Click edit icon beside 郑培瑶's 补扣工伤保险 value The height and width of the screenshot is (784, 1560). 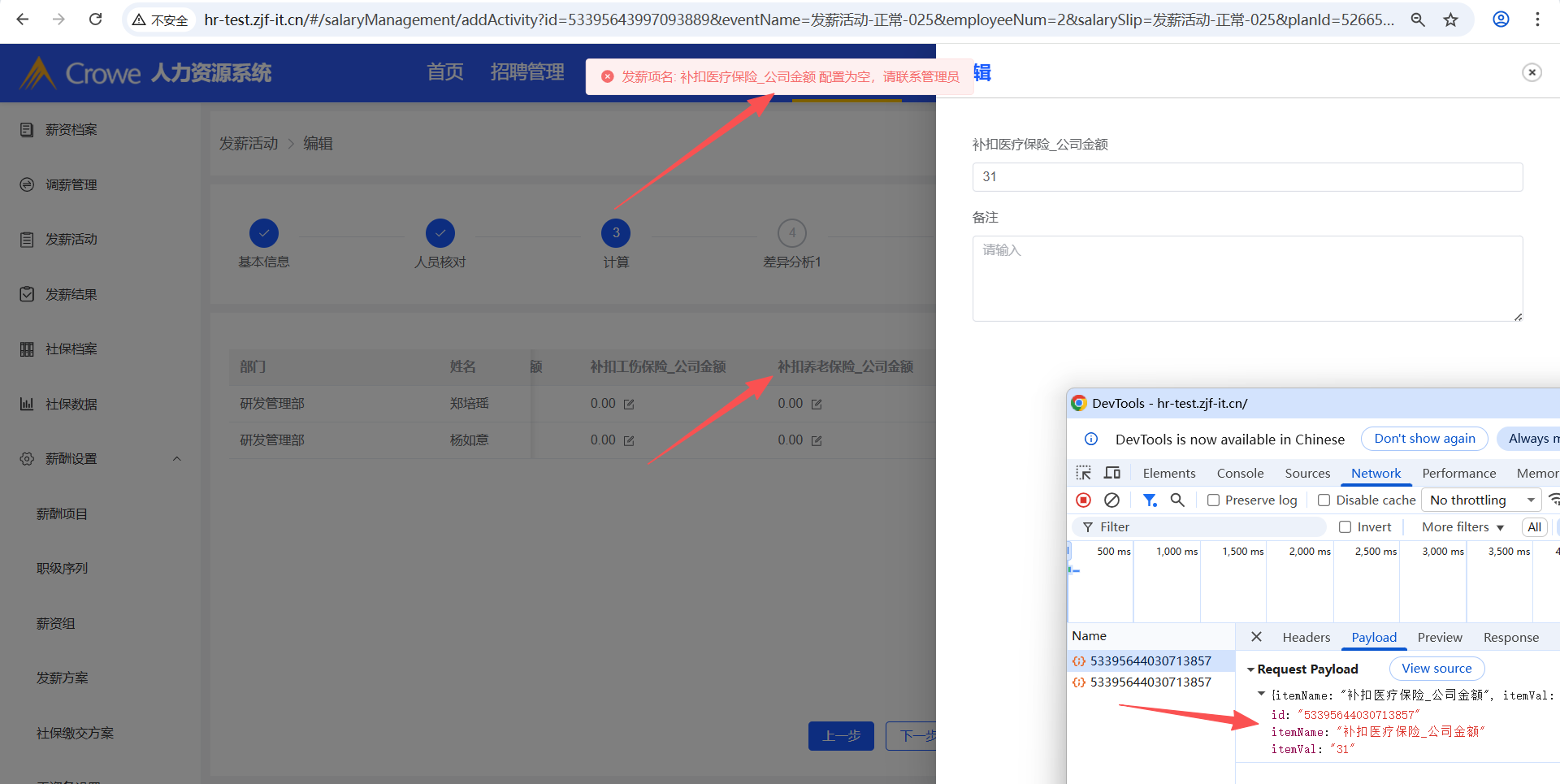point(629,404)
